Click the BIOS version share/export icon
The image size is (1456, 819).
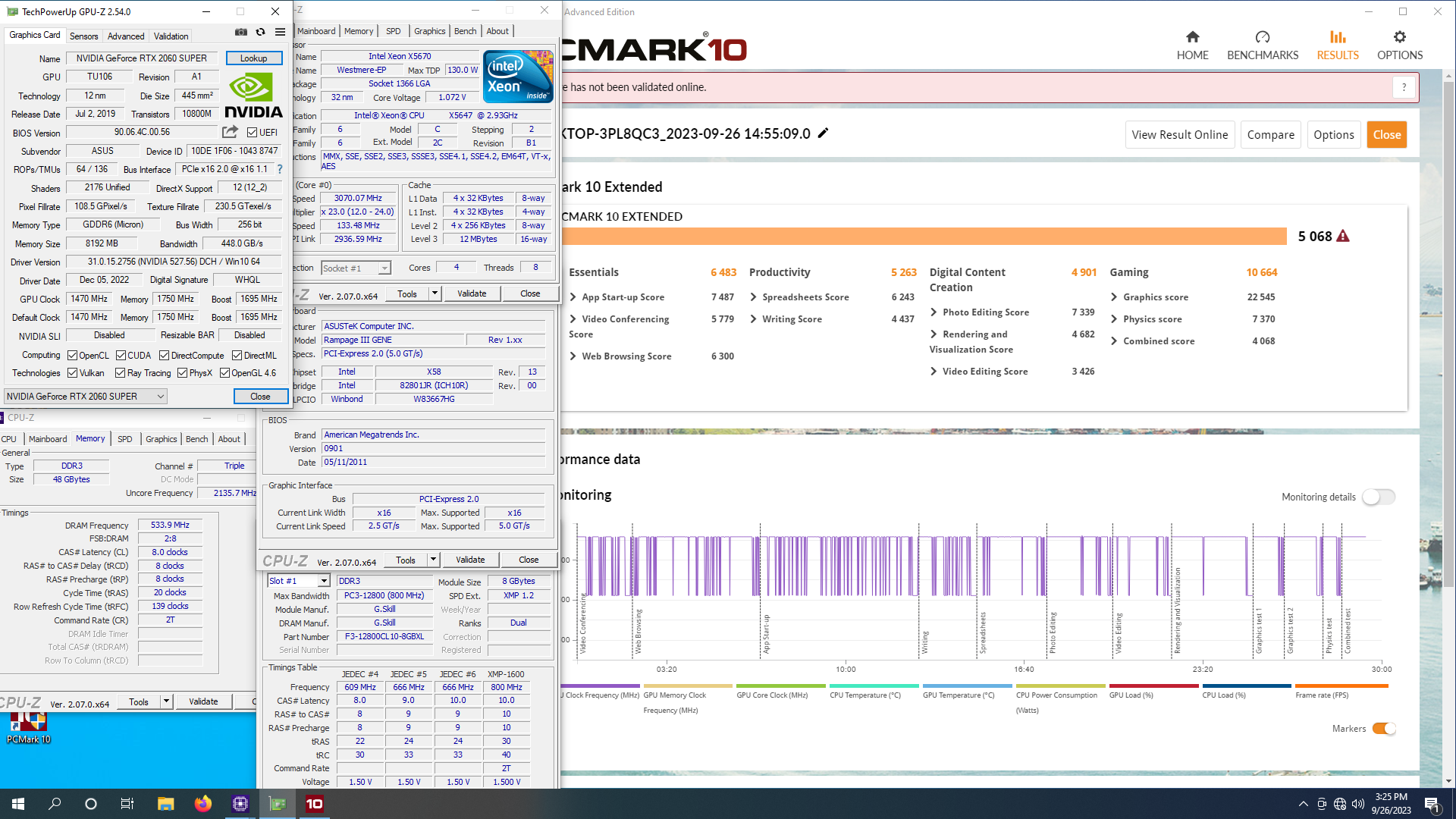click(230, 132)
